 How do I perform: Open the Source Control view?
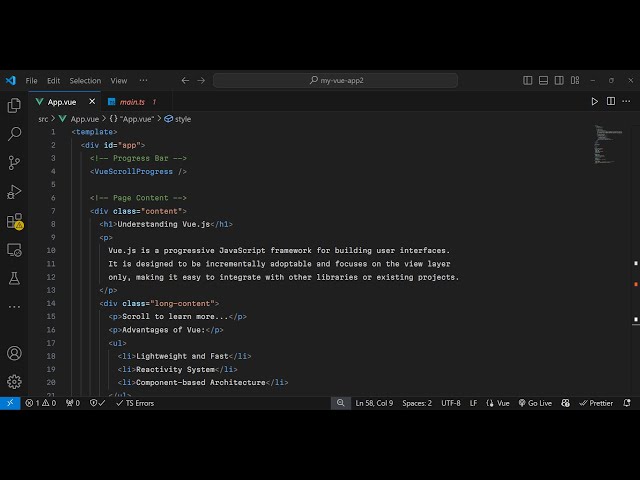pos(14,163)
